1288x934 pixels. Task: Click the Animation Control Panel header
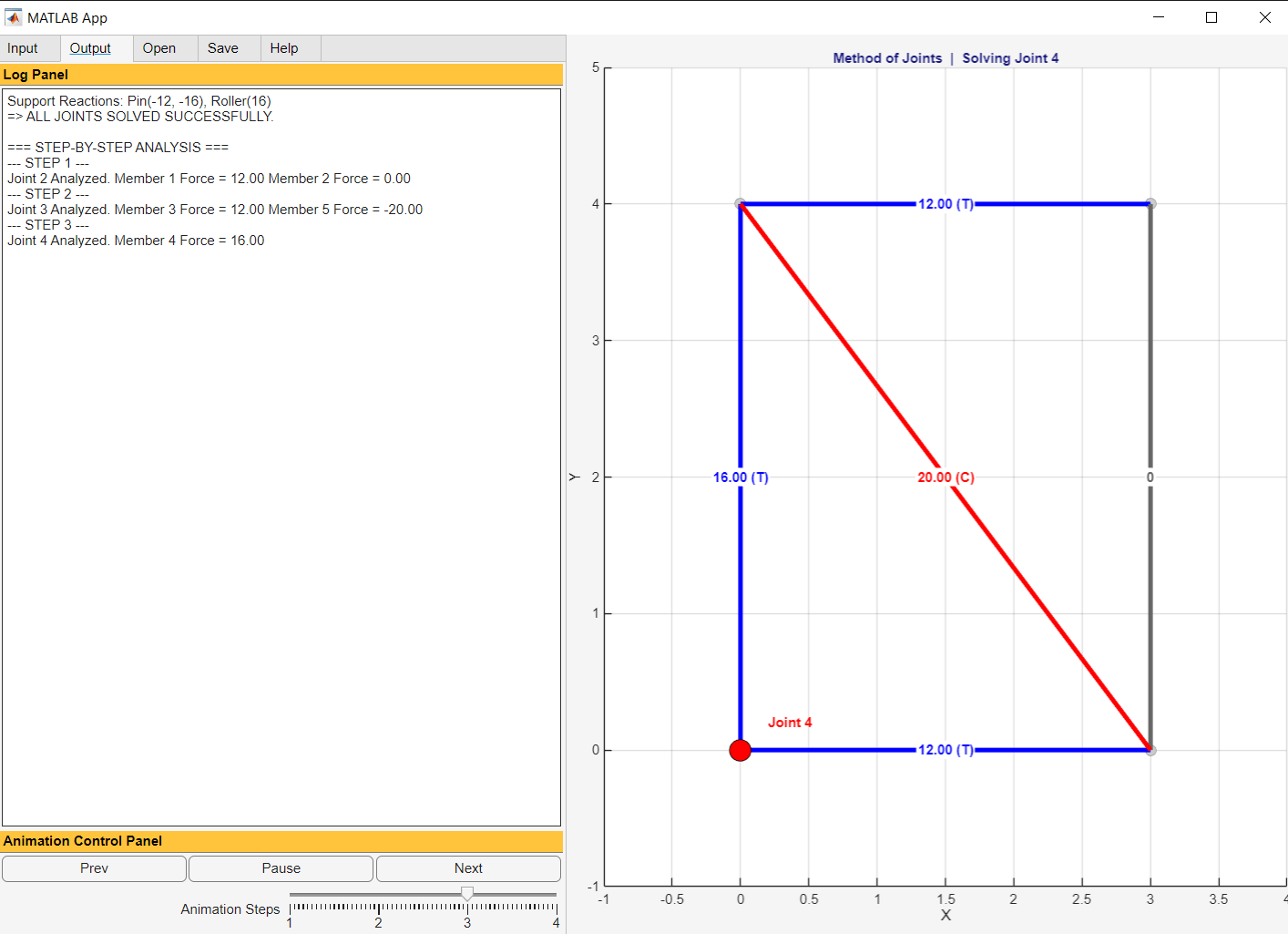coord(281,841)
